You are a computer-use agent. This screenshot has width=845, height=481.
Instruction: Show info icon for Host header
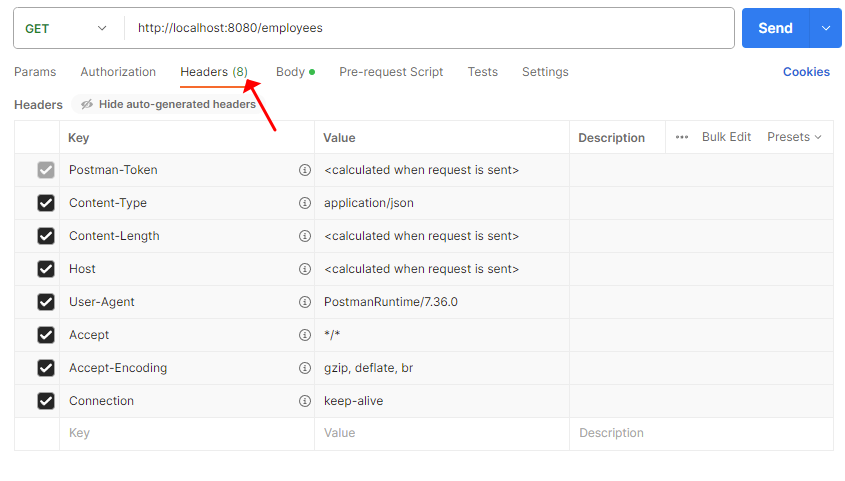pyautogui.click(x=304, y=269)
